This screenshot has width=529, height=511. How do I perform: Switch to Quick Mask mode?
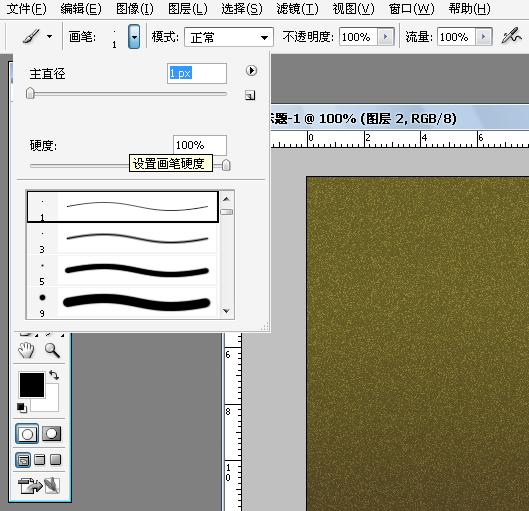[x=51, y=434]
